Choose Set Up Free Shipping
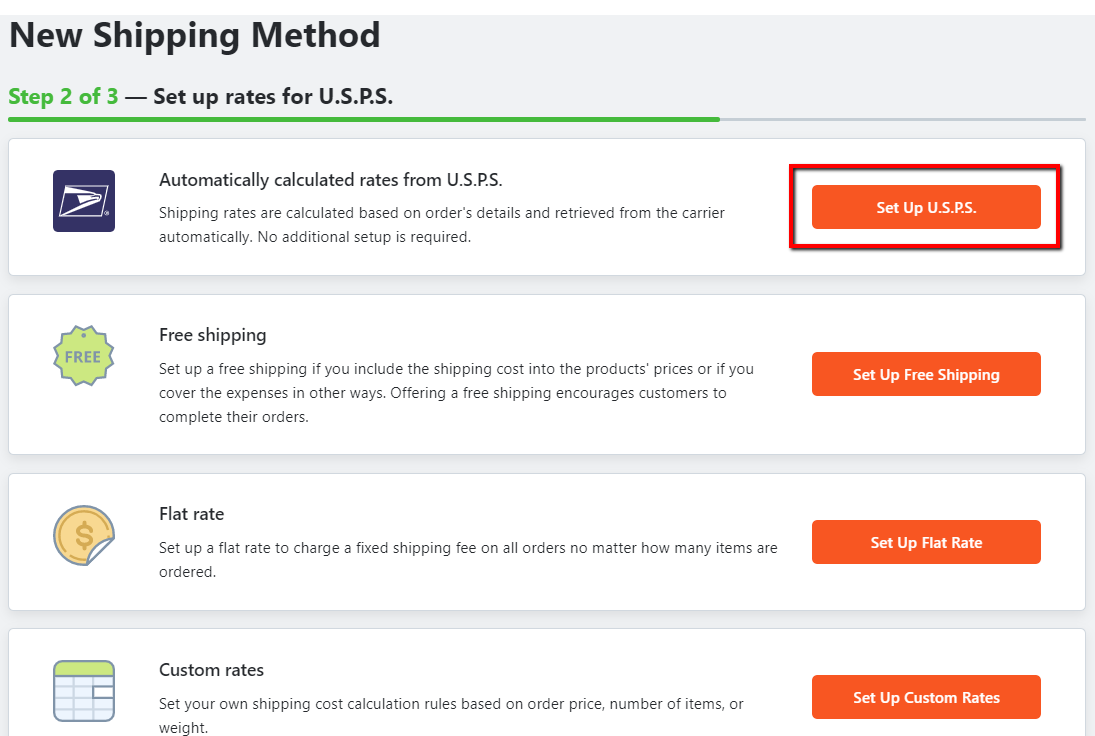The image size is (1095, 736). coord(926,374)
